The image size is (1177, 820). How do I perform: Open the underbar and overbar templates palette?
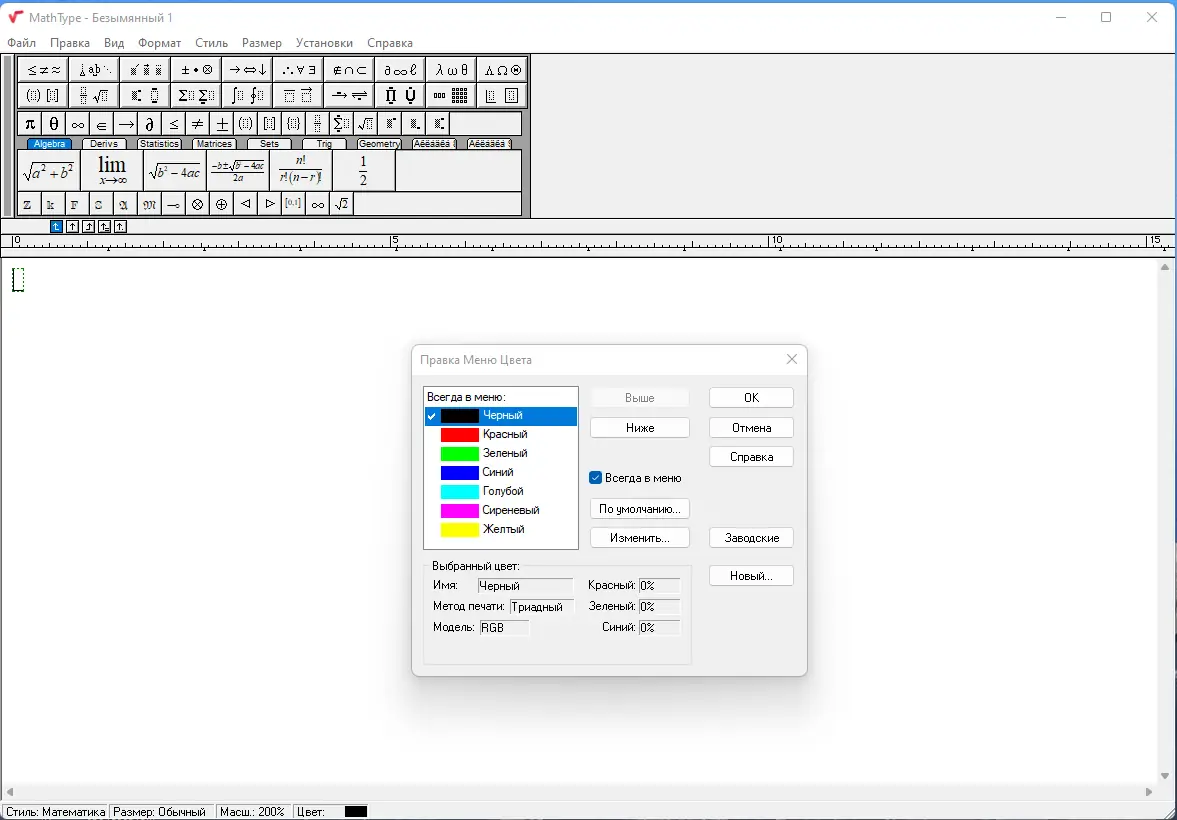point(298,95)
